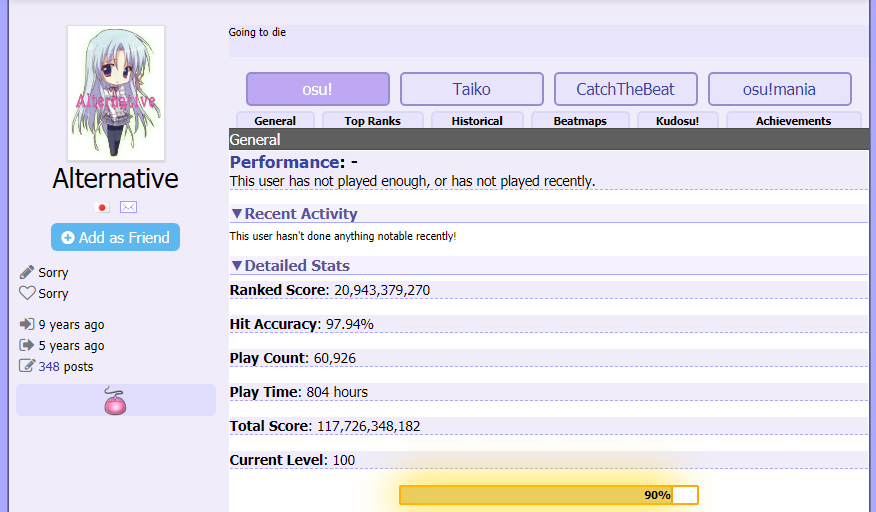The width and height of the screenshot is (876, 512).
Task: Open the Alternative avatar image
Action: click(116, 93)
